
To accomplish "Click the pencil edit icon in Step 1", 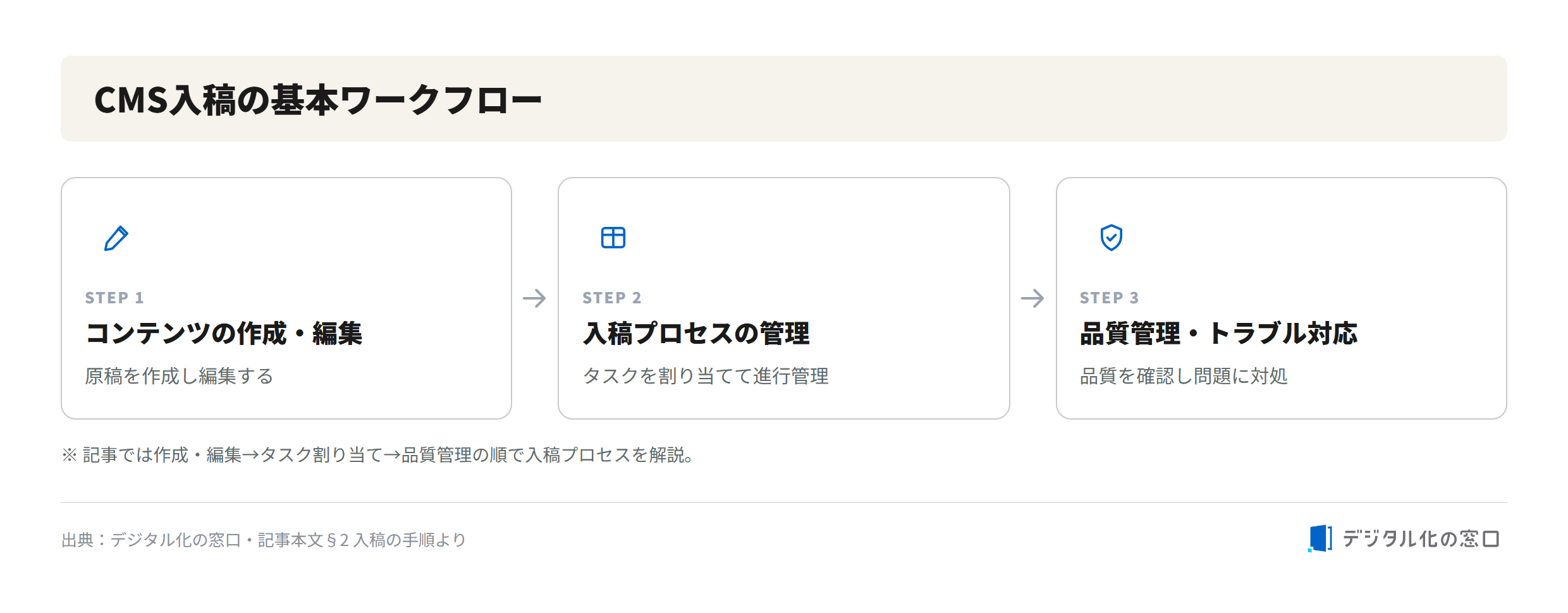I will point(116,238).
